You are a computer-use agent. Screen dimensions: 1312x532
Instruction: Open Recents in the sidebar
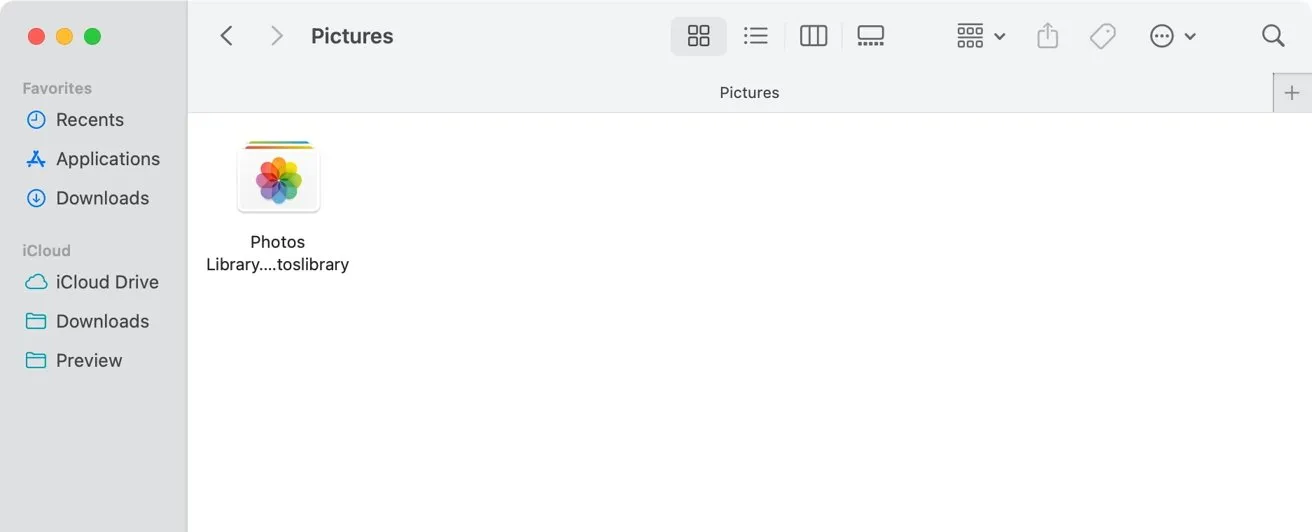[x=90, y=120]
